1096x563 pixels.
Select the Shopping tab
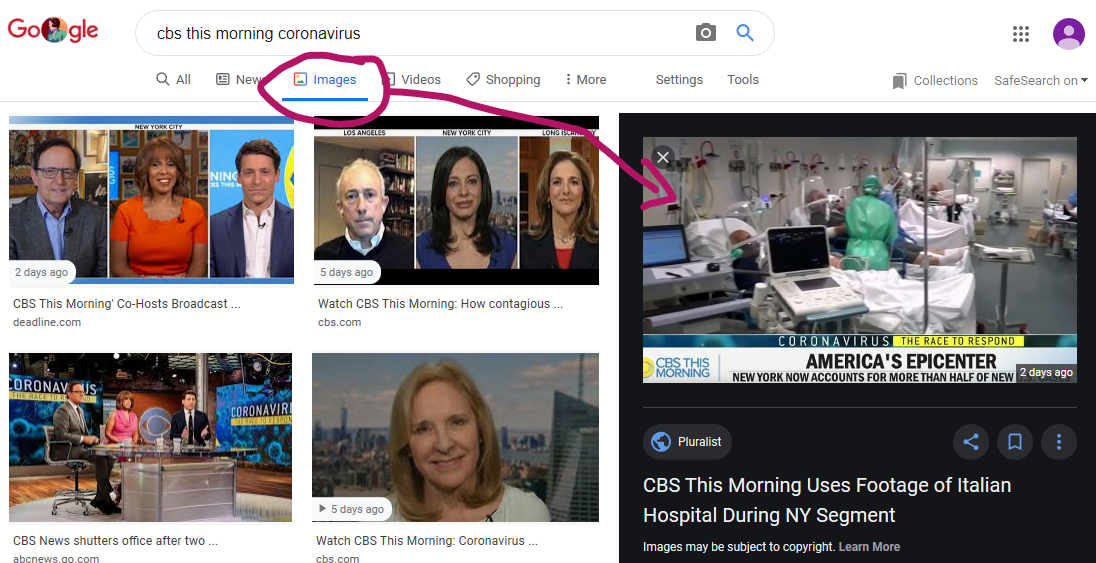click(503, 80)
